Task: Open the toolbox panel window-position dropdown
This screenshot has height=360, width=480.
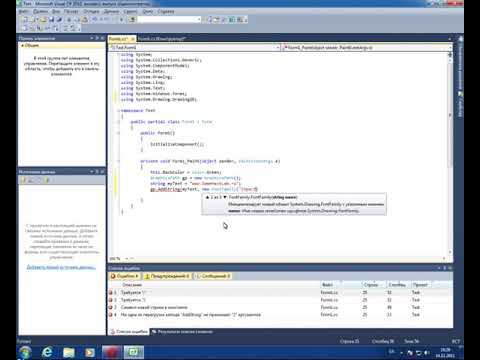Action: point(92,38)
